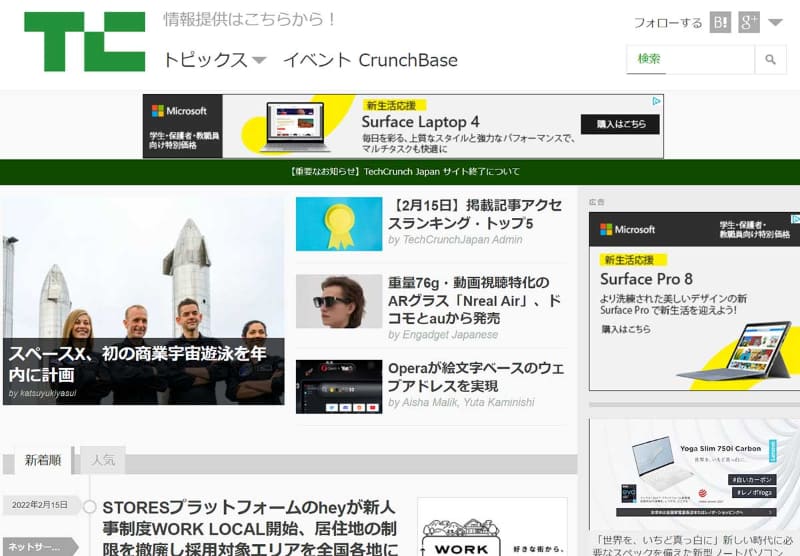Open the WORK LOCAL illustration thumbnail

[492, 527]
